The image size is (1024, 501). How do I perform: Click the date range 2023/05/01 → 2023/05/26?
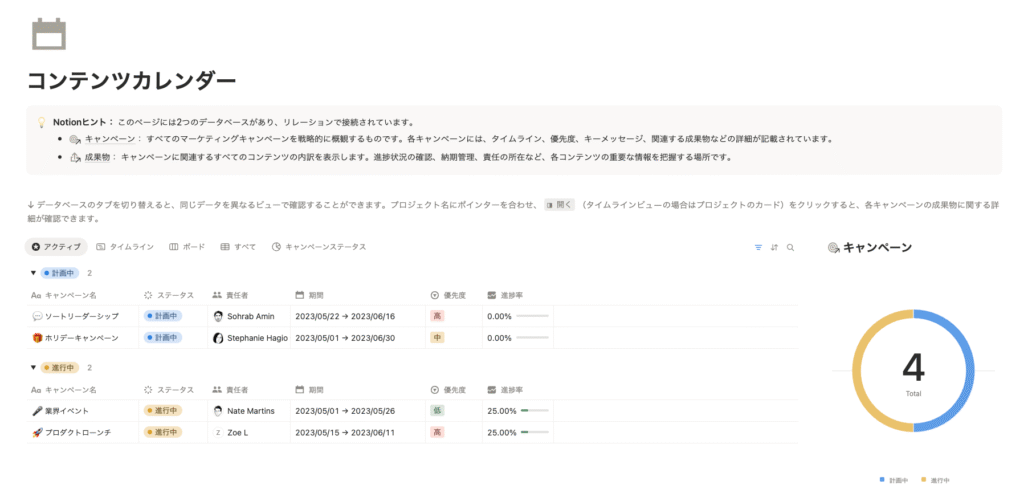[x=345, y=411]
